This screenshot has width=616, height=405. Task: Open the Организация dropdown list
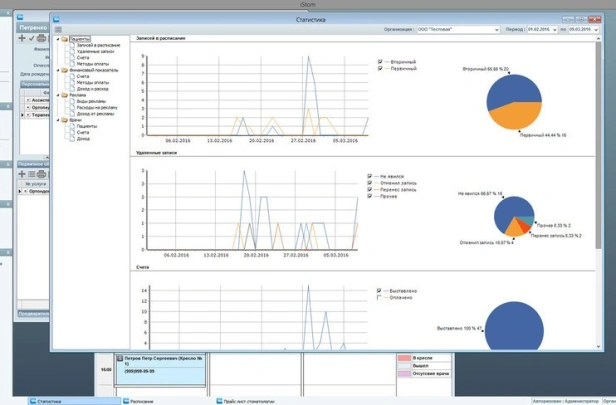[495, 30]
